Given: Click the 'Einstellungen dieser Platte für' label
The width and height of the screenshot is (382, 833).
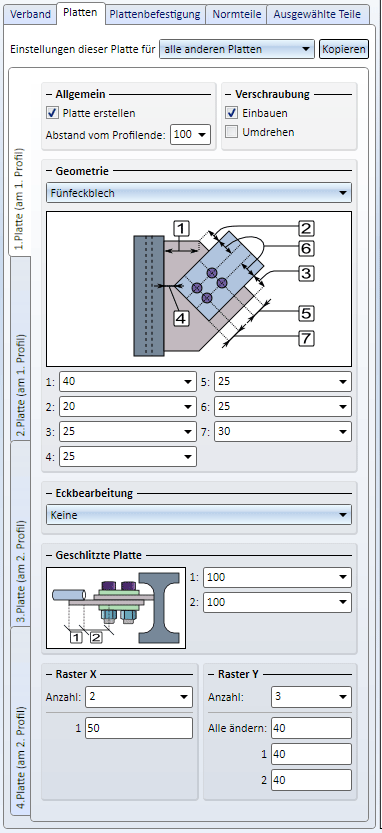Looking at the screenshot, I should [82, 49].
